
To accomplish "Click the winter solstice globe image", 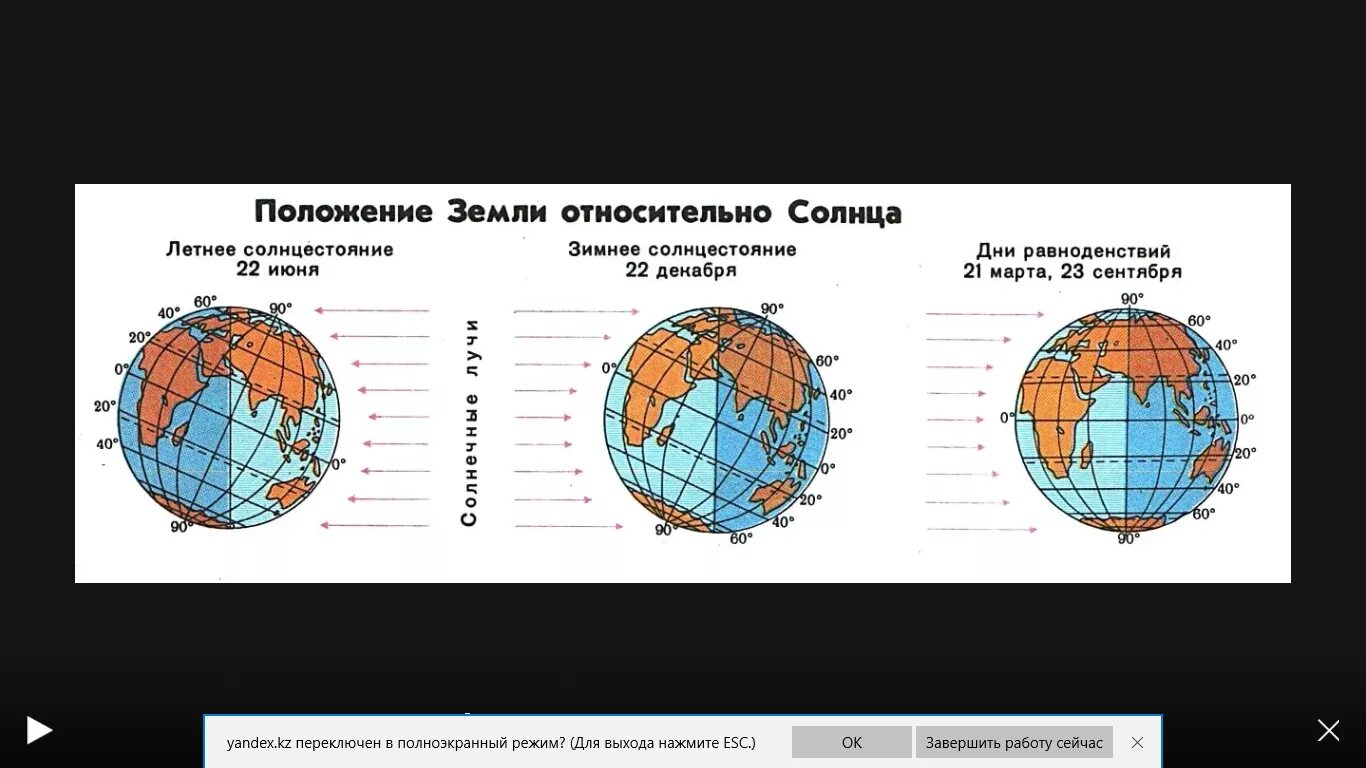I will coord(717,420).
